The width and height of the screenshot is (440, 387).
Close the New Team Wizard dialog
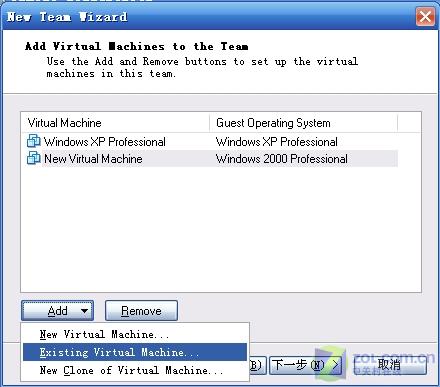(425, 16)
